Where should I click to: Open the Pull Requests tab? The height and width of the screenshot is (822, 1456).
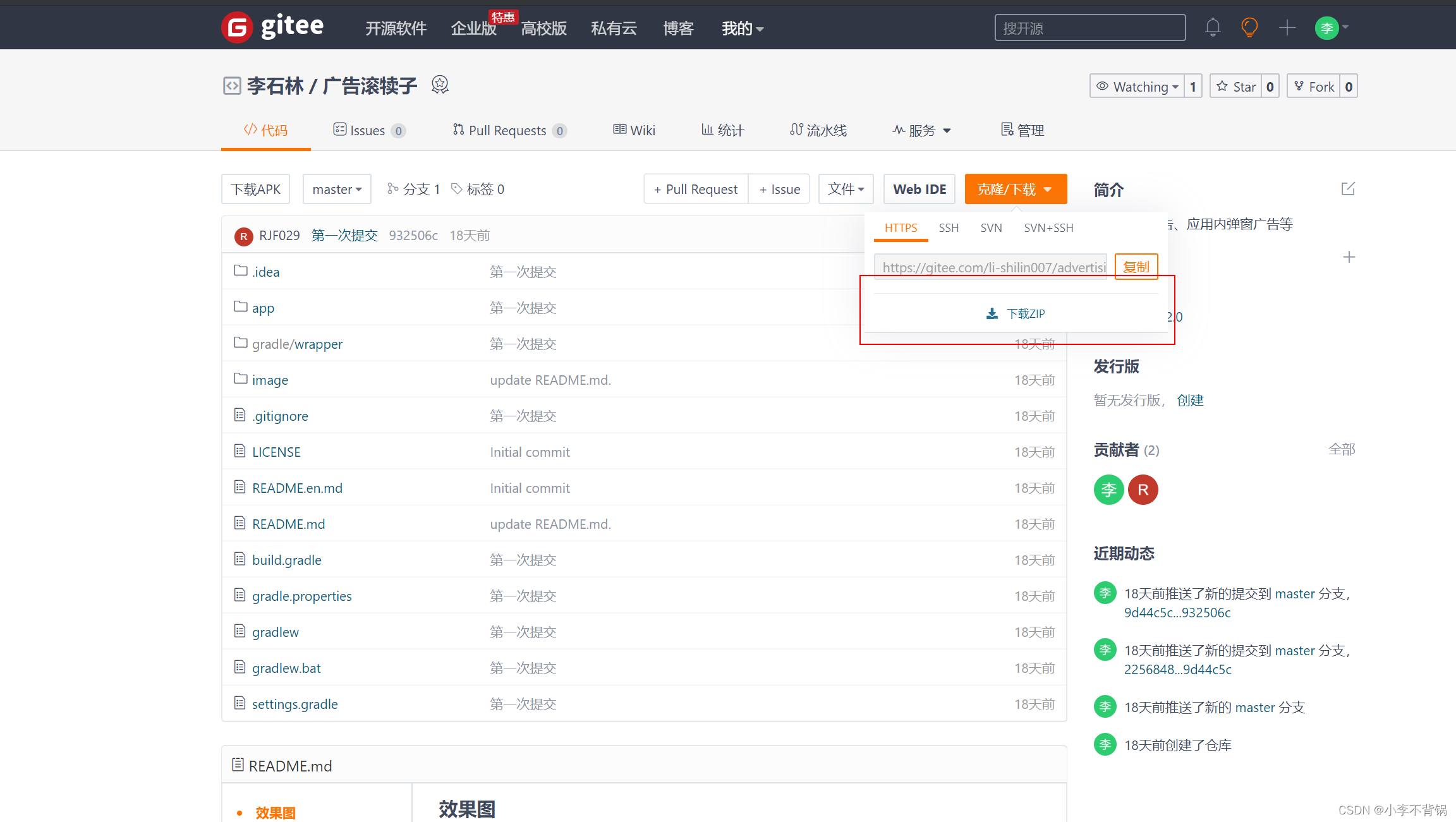pos(509,131)
